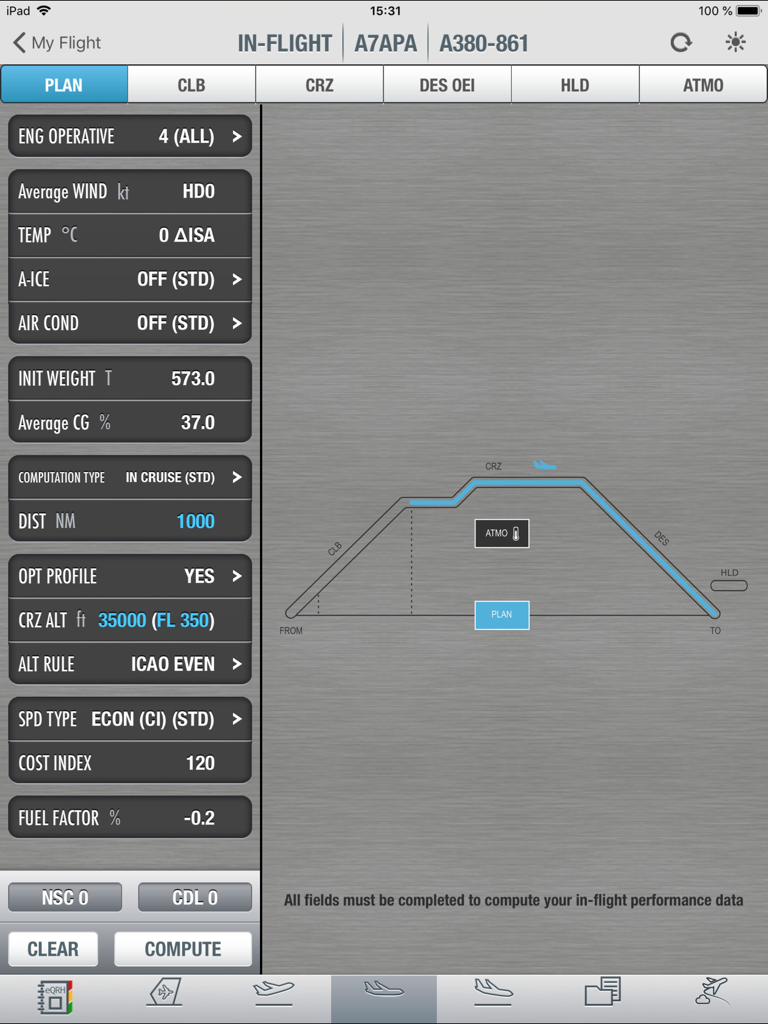Screen dimensions: 768x1024
Task: Open the documents module icon
Action: (x=602, y=991)
